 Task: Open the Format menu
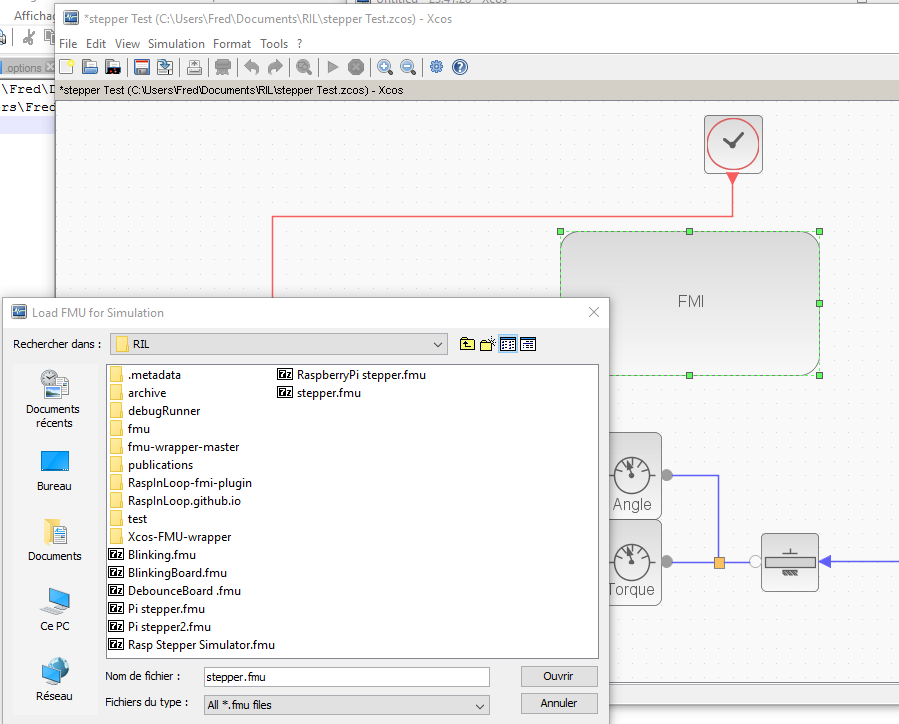[232, 44]
